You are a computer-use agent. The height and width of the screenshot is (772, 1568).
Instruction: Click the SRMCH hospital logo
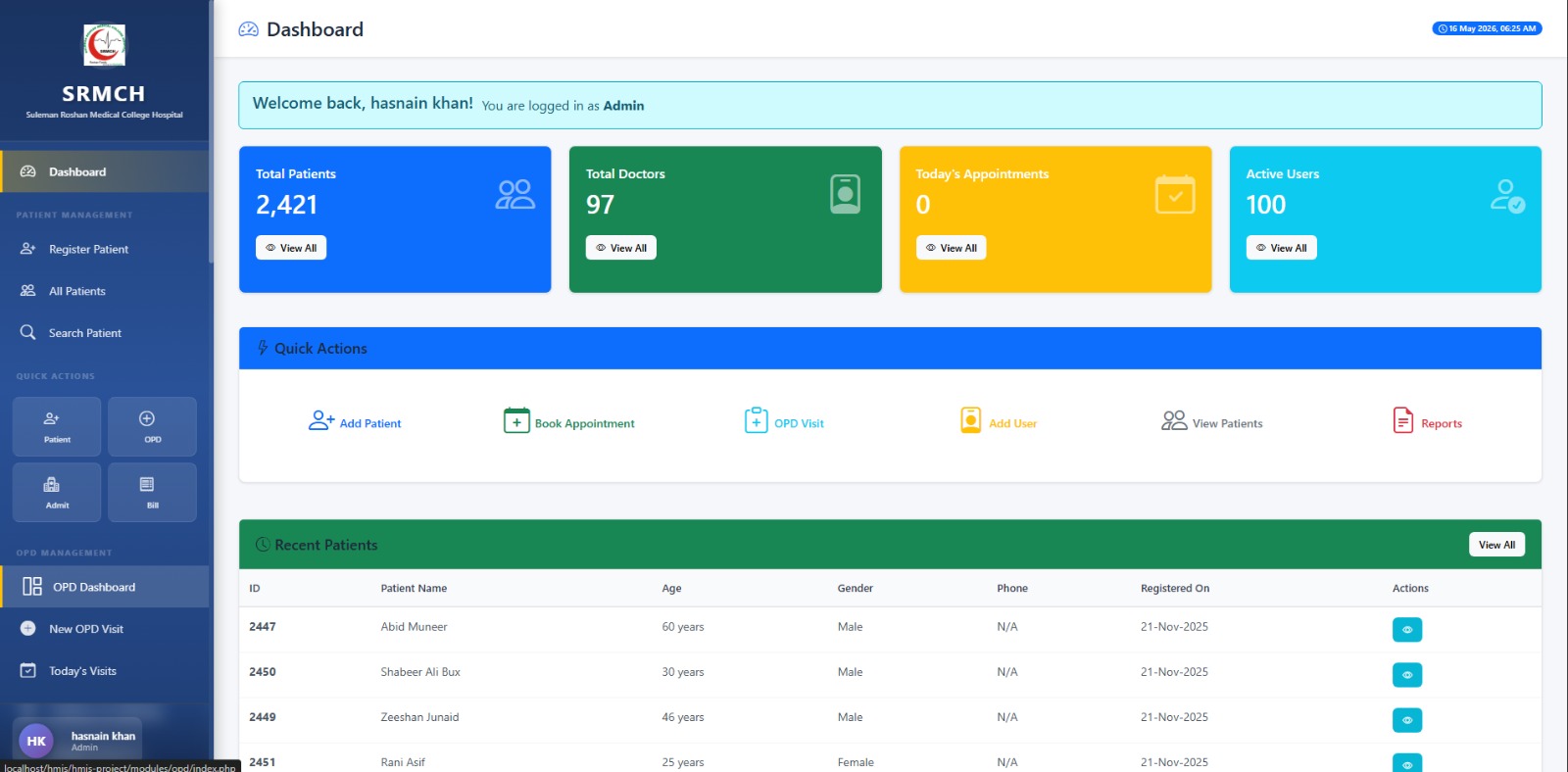click(104, 45)
